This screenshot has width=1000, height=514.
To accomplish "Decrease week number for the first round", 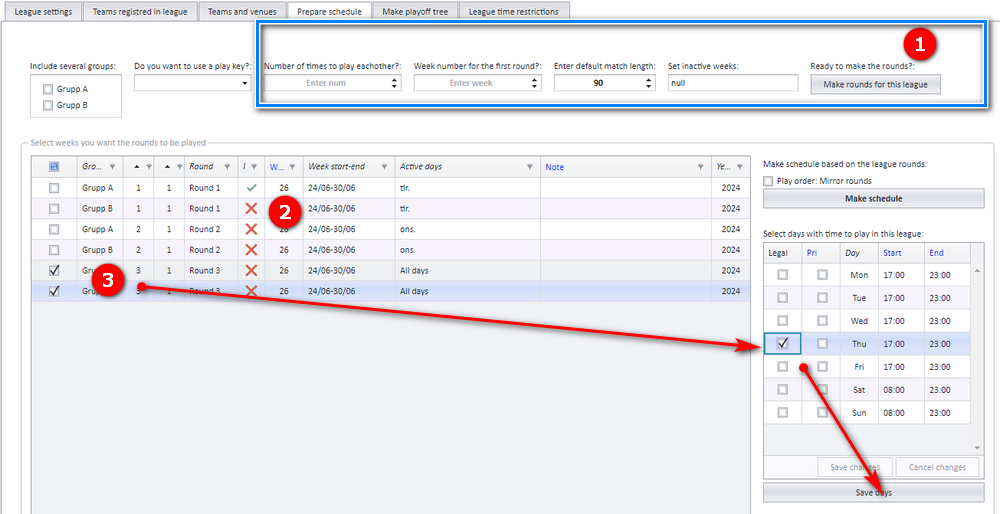I will point(534,87).
